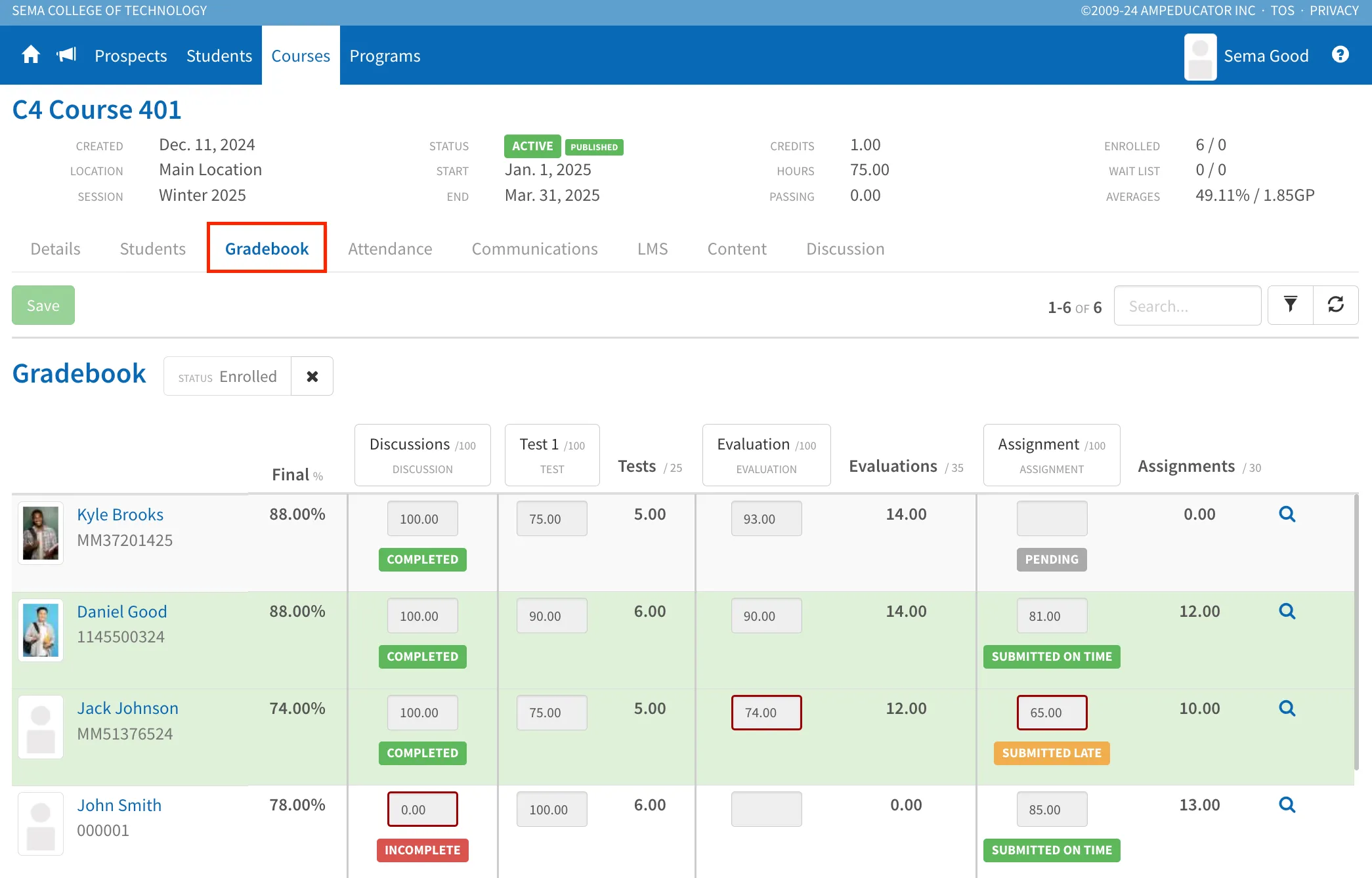The image size is (1372, 878).
Task: Switch to the Content tab
Action: 737,249
